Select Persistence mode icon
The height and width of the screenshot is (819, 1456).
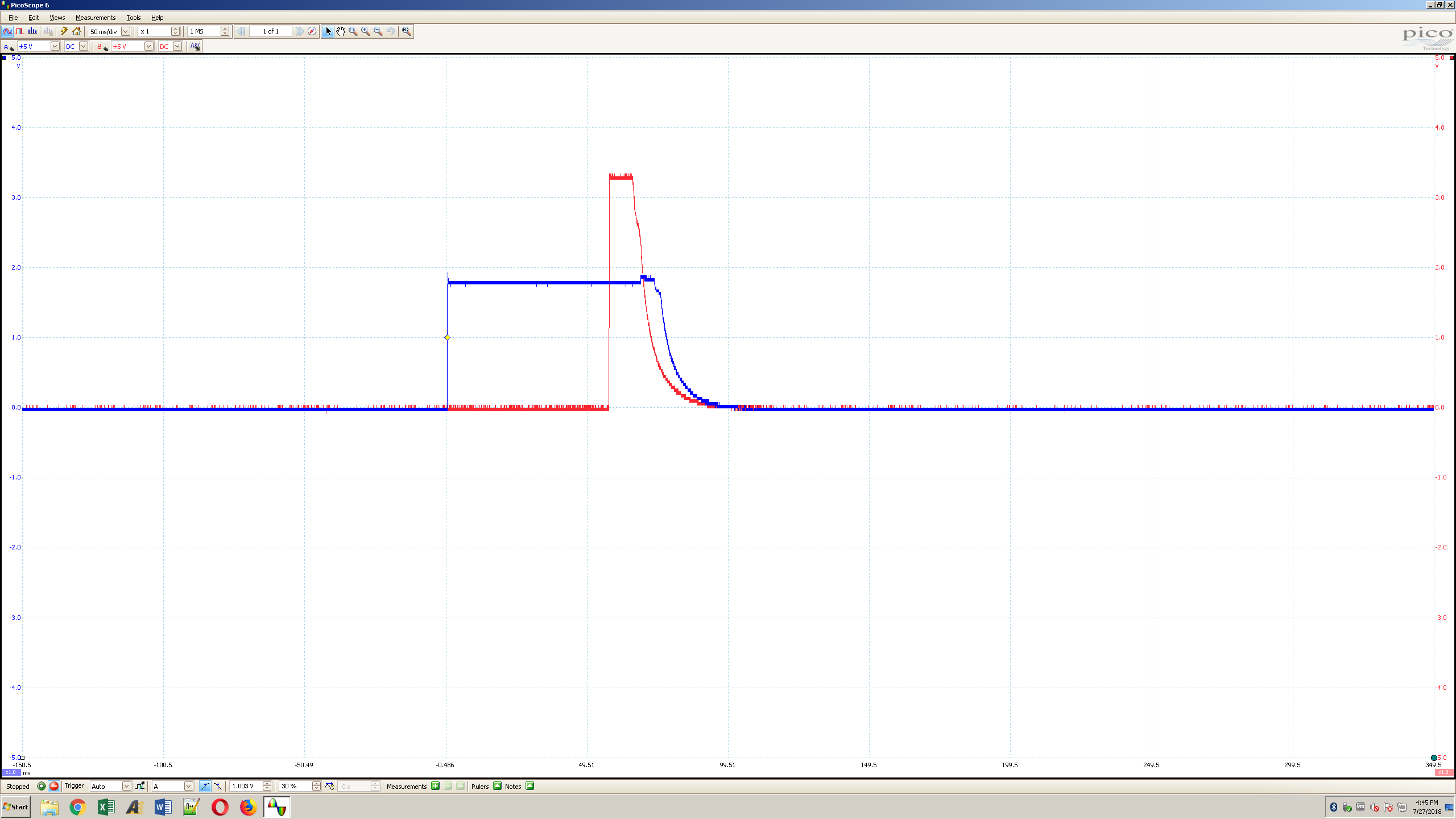20,31
